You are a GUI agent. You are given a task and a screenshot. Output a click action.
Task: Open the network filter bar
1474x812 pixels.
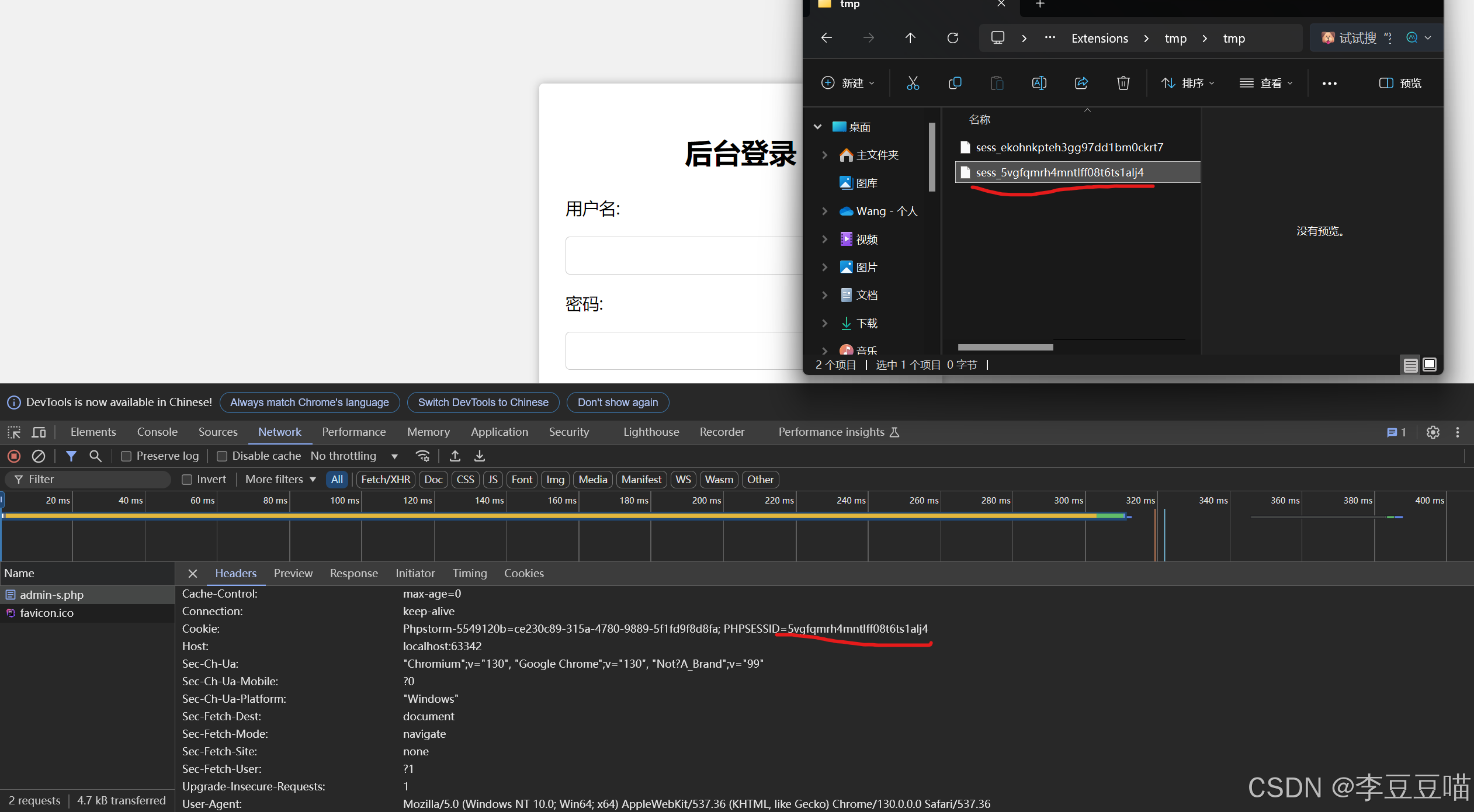click(72, 456)
